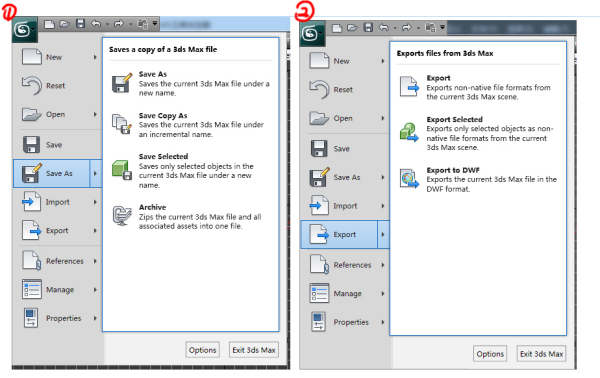Screen dimensions: 600x378
Task: Select Reset in right window application menu
Action: [x=346, y=90]
